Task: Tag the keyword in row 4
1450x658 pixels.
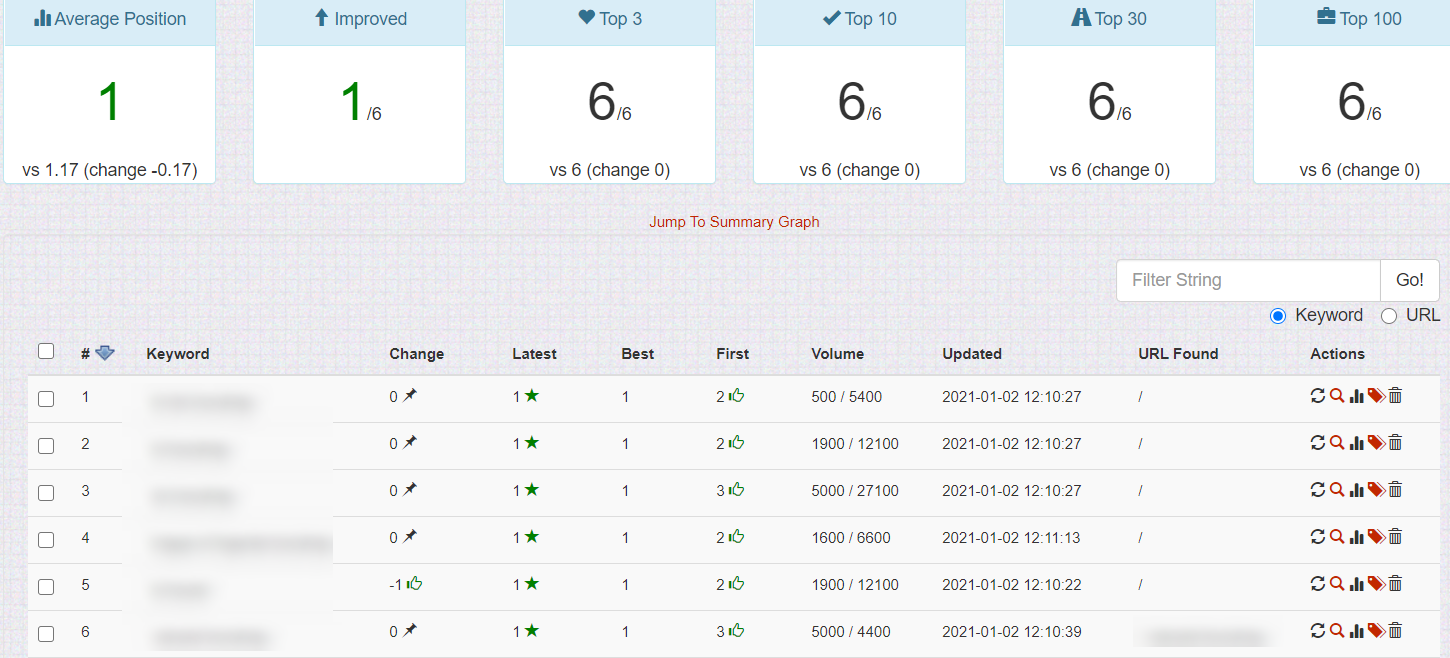Action: [1376, 537]
